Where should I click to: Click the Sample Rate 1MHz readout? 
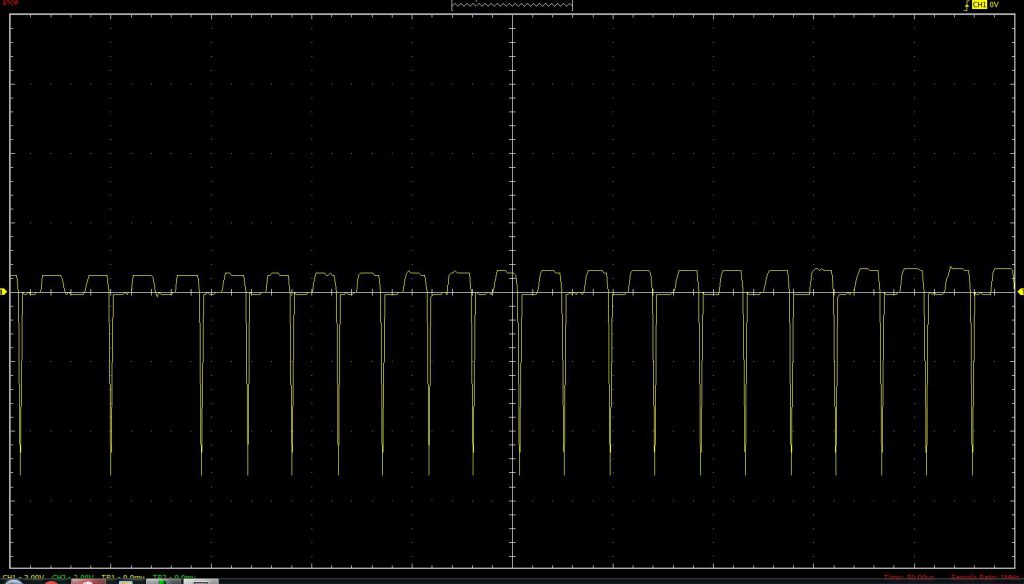[985, 578]
